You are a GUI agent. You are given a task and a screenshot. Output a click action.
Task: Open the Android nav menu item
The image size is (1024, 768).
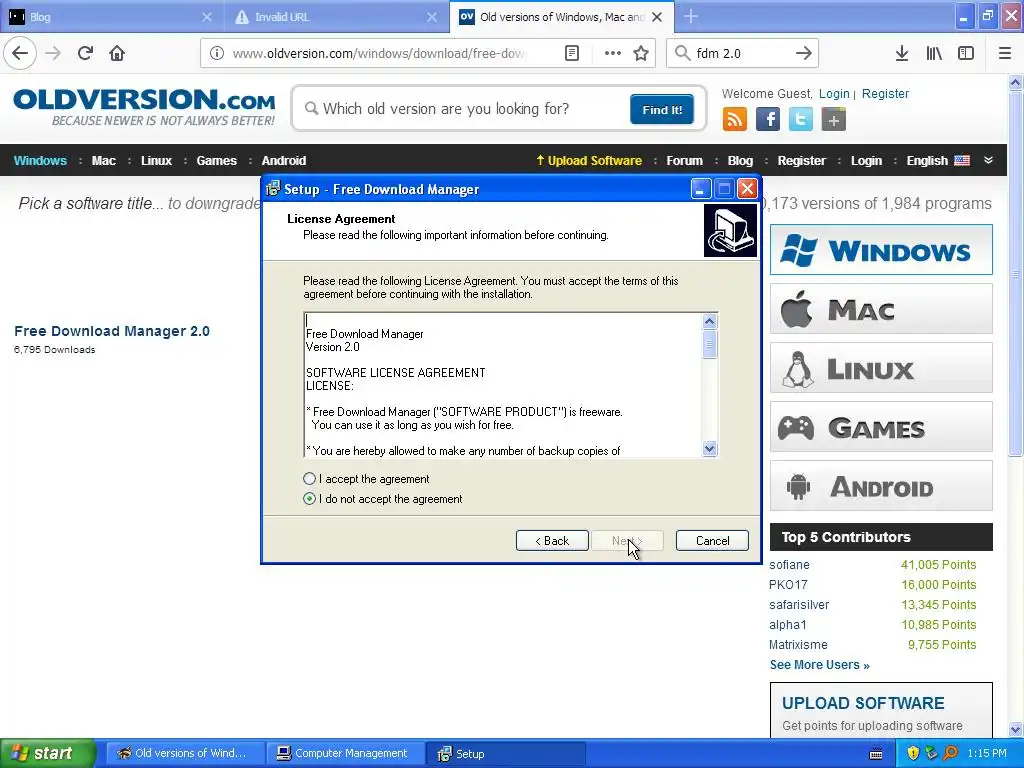tap(283, 160)
